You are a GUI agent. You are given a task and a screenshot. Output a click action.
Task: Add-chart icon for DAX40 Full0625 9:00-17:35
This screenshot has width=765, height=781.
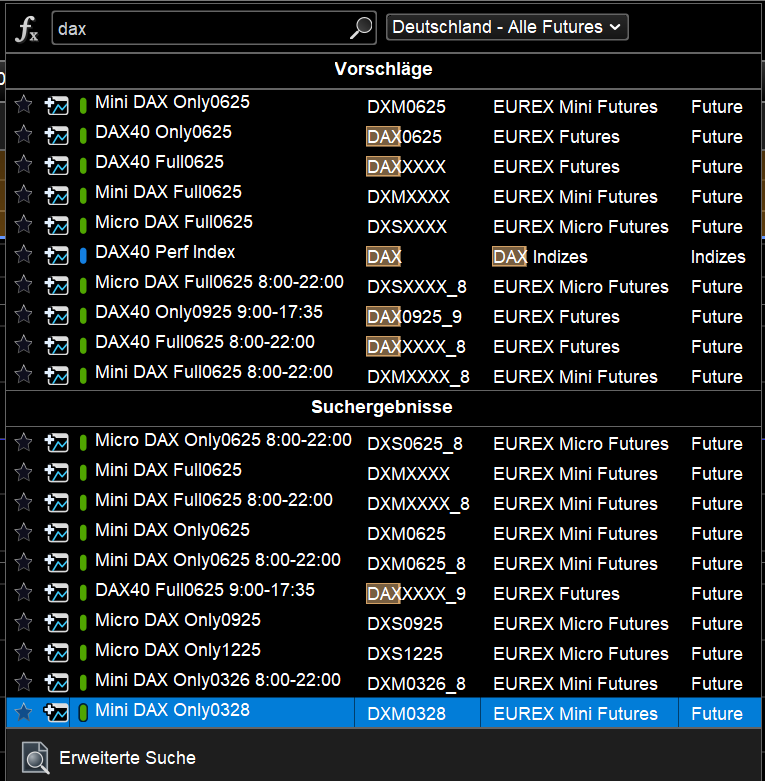coord(57,592)
